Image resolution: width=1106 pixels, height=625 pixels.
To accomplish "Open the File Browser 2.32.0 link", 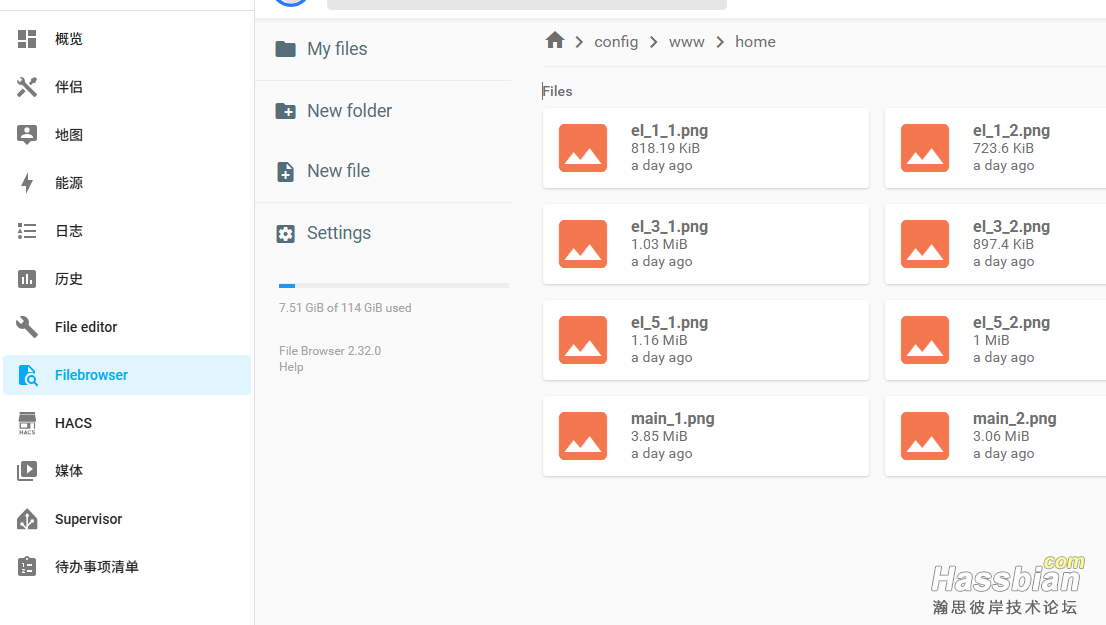I will pyautogui.click(x=329, y=351).
